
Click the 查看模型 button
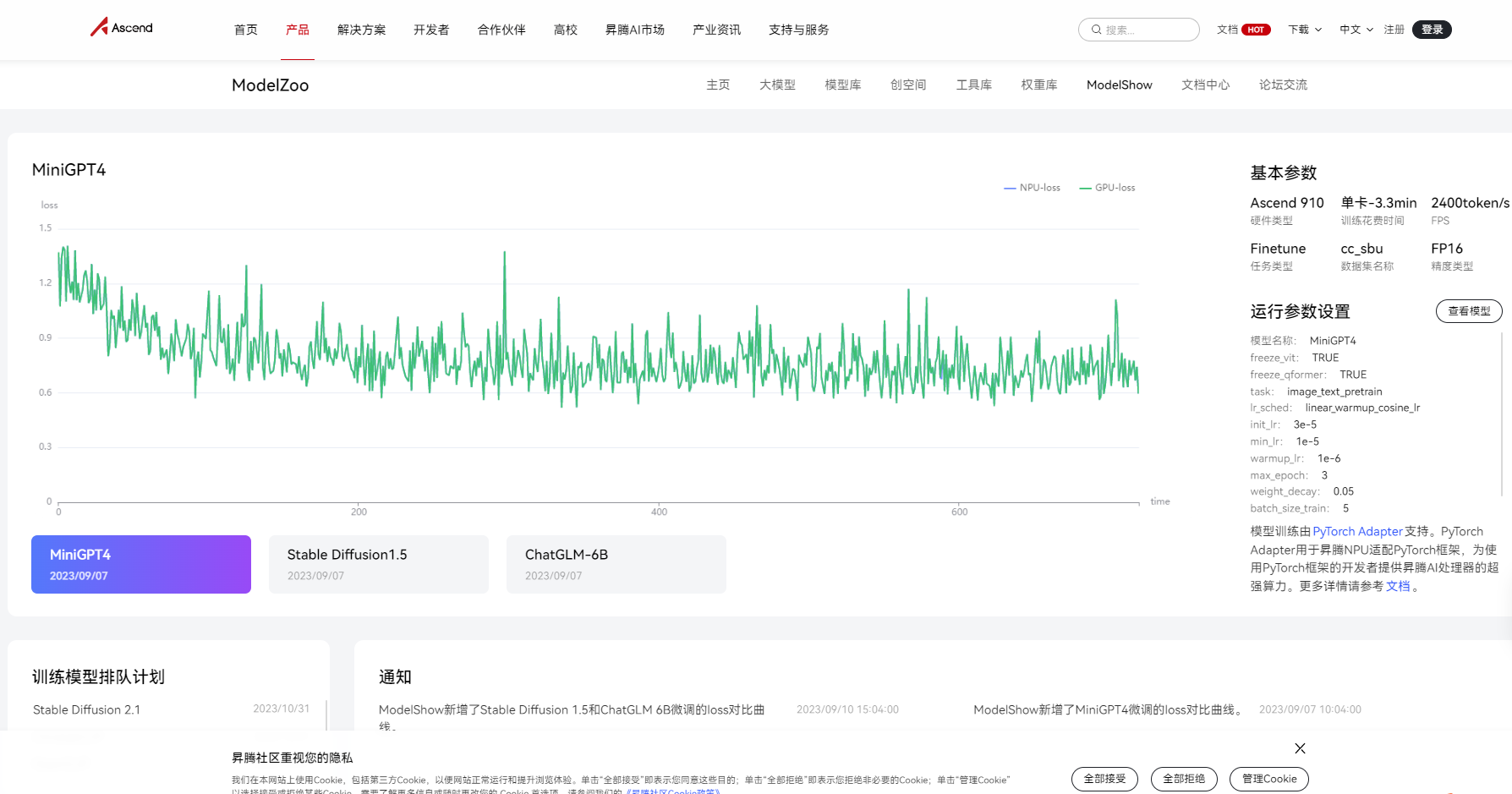[x=1469, y=311]
